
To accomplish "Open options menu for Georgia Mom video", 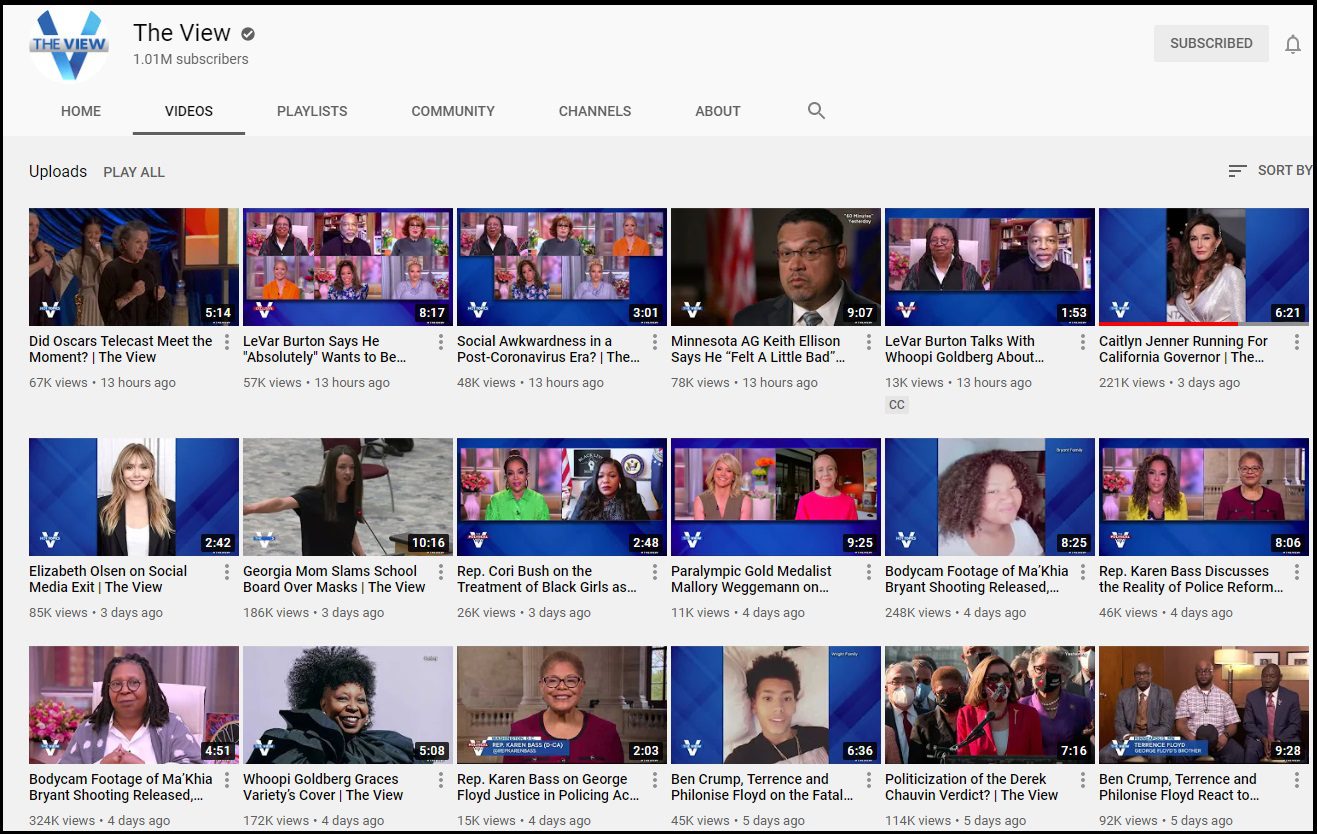I will [x=441, y=572].
